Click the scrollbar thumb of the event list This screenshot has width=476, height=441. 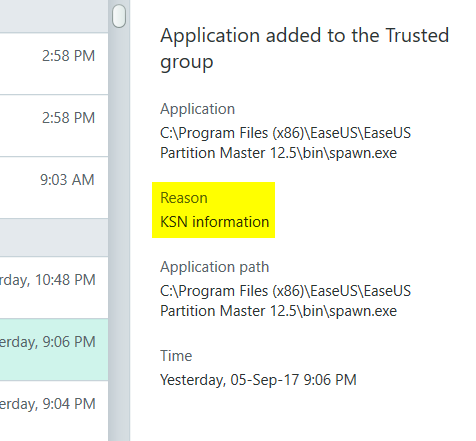click(x=119, y=16)
